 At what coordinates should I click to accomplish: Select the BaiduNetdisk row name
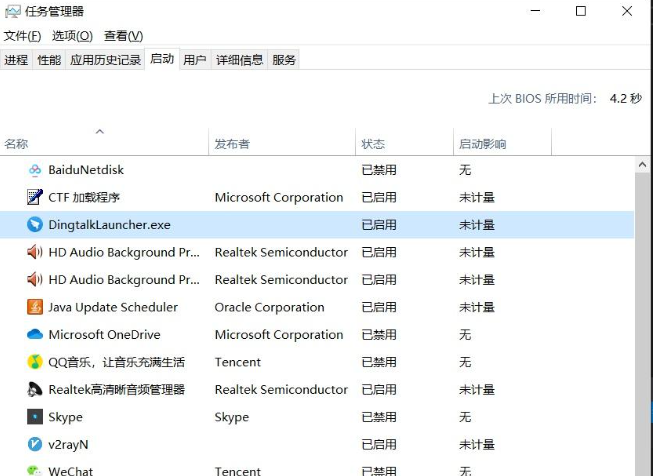pyautogui.click(x=86, y=170)
